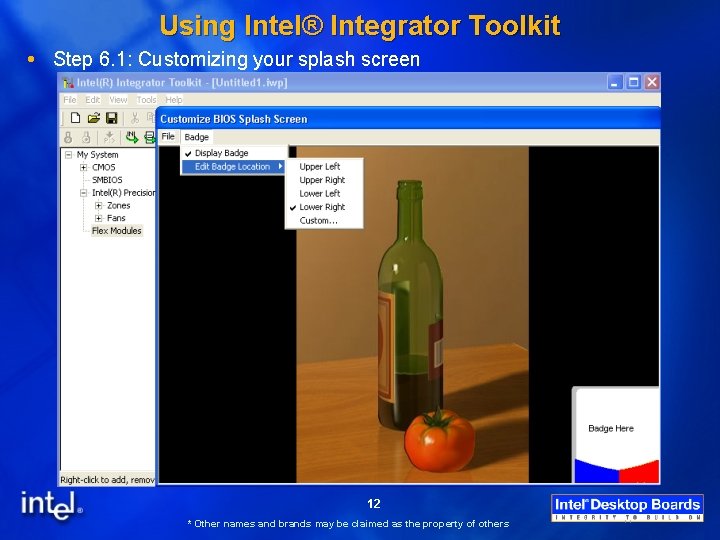Close the Integrator Toolkit window

652,83
